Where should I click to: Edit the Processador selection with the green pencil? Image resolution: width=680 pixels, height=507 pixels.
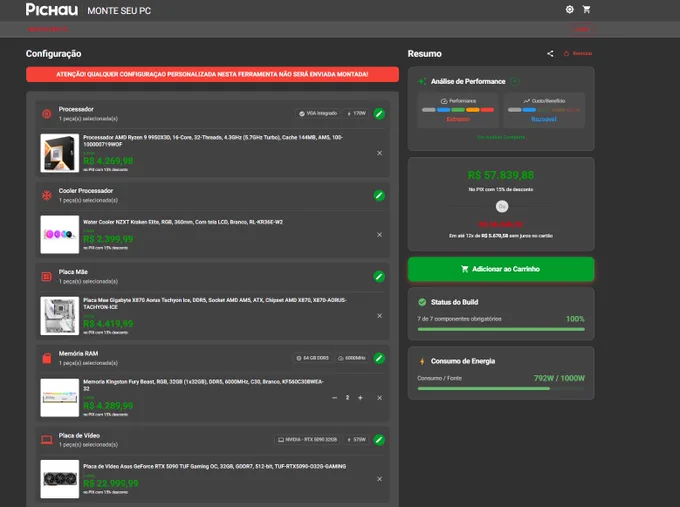click(x=379, y=114)
